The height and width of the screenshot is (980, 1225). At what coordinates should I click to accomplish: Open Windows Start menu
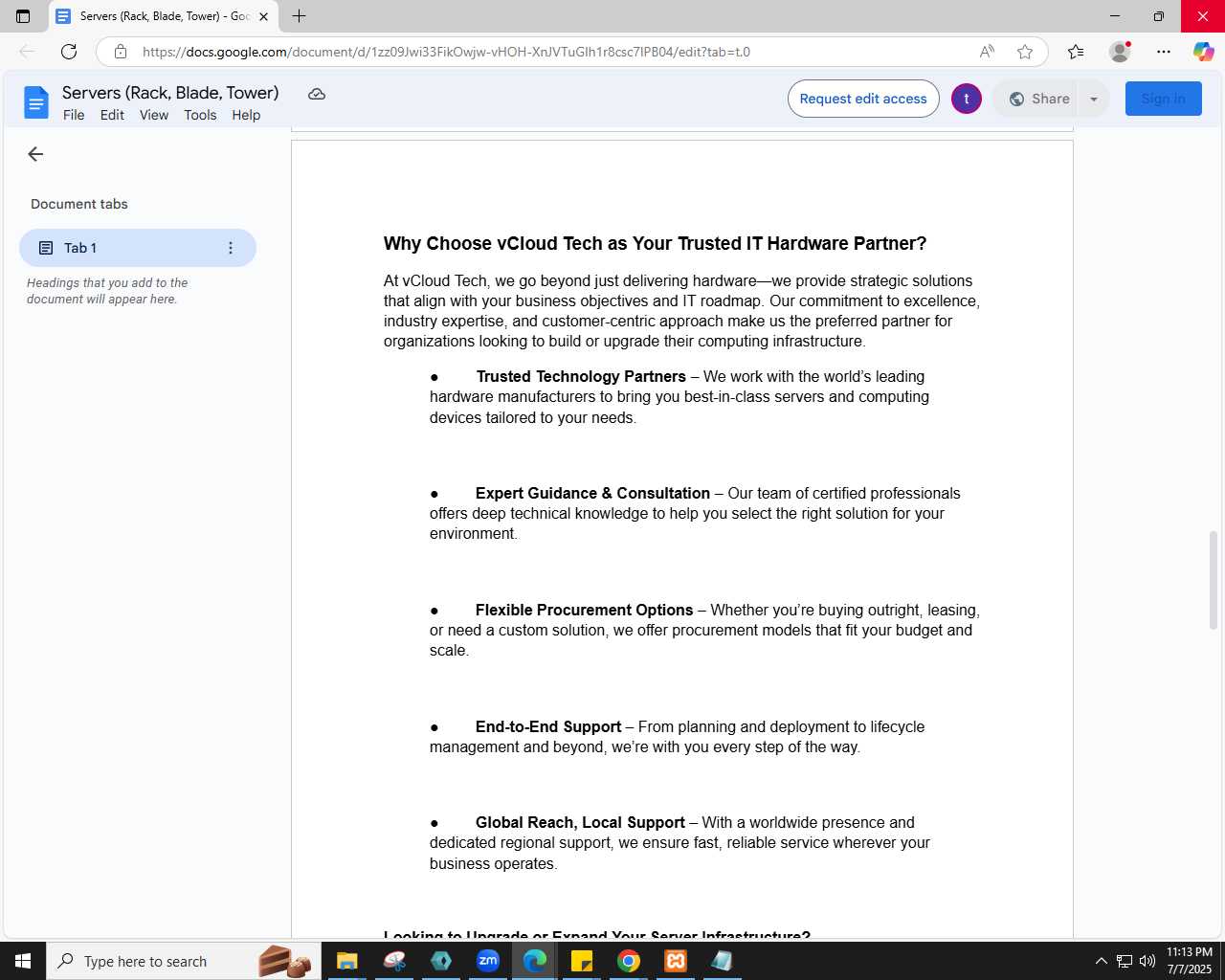[x=23, y=961]
